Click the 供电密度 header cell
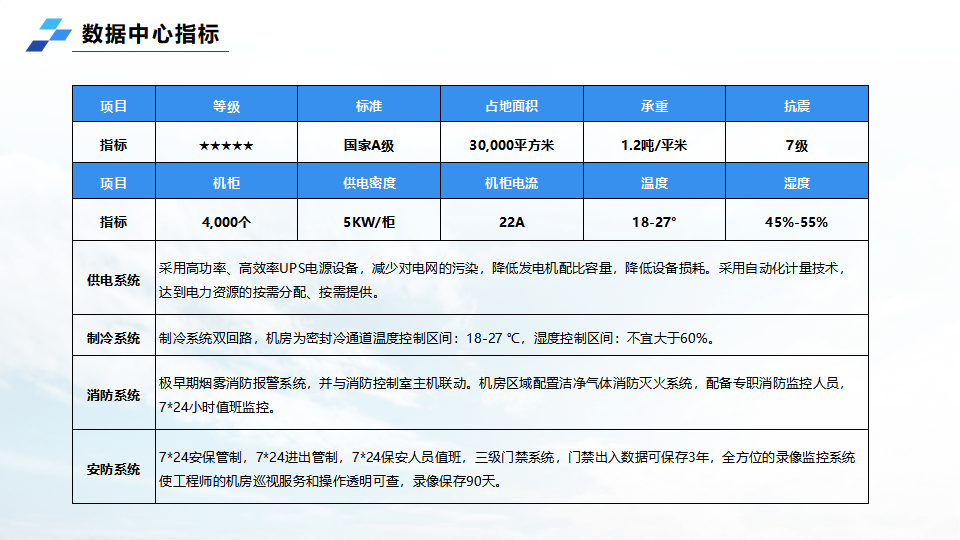This screenshot has height=540, width=960. (369, 183)
